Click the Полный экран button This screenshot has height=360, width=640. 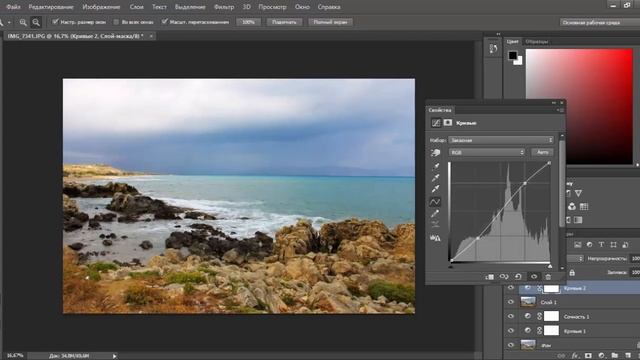pyautogui.click(x=330, y=22)
